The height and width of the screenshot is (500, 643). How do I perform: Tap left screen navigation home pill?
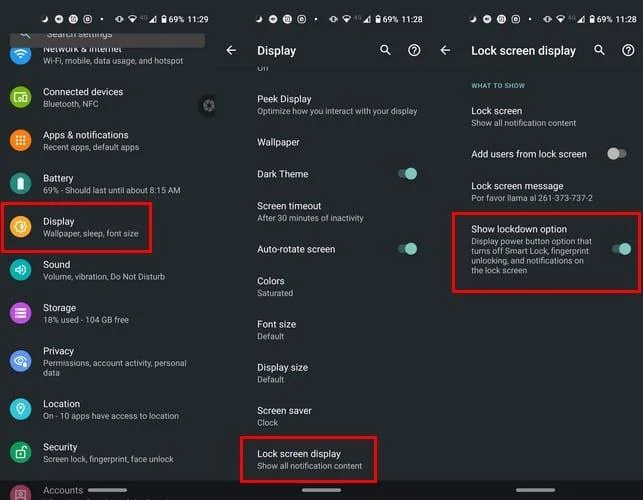coord(107,490)
